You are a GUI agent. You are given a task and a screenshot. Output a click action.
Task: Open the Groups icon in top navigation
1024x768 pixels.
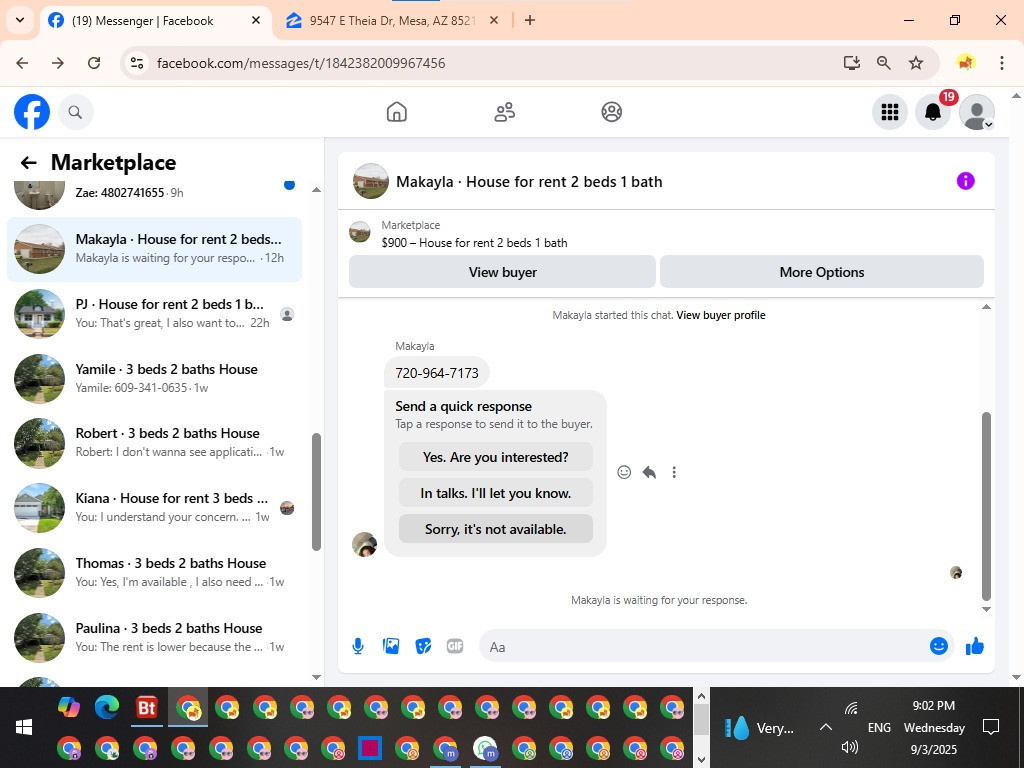point(611,112)
